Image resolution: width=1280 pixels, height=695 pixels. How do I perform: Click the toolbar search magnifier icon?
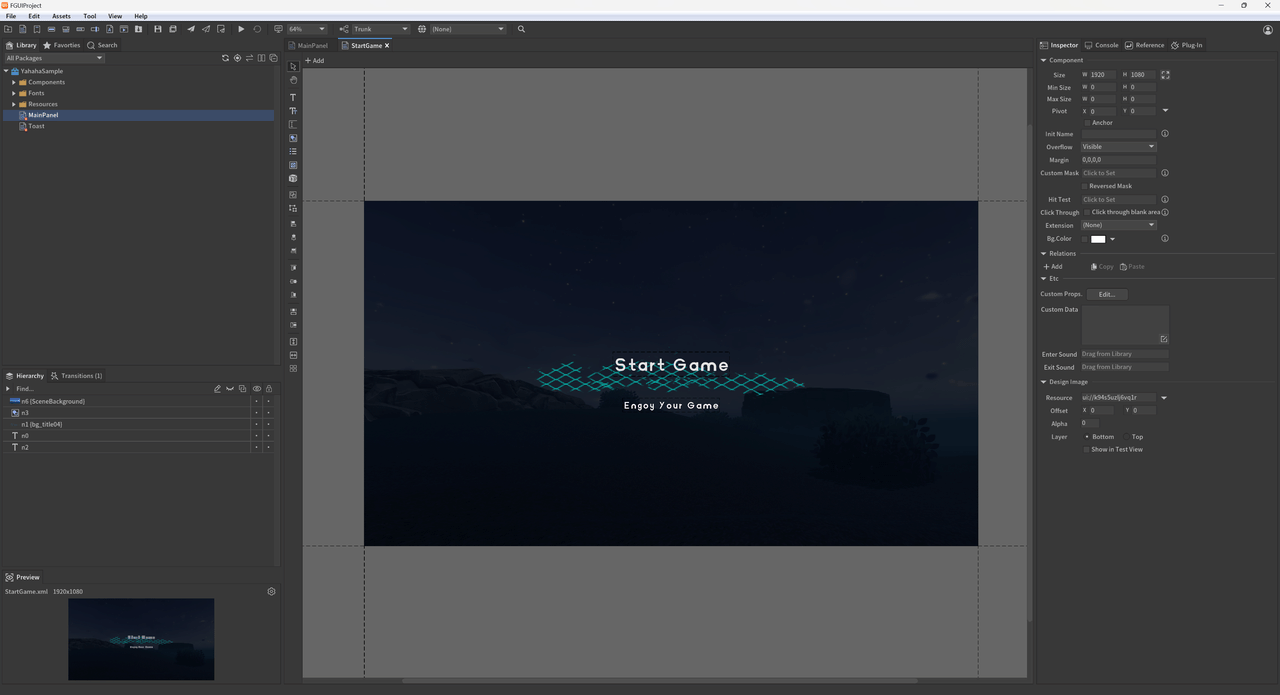[521, 29]
